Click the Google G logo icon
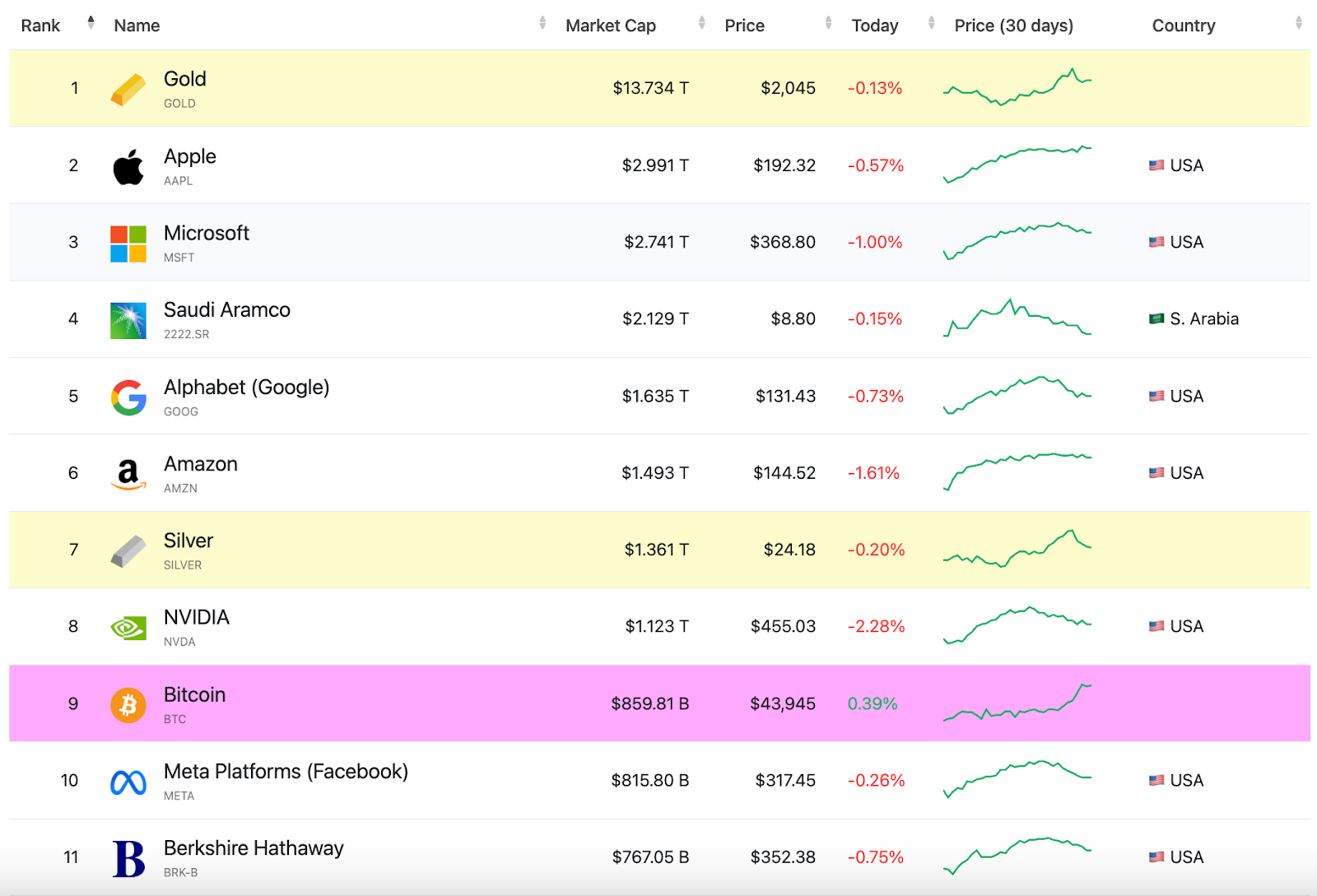This screenshot has width=1317, height=896. tap(128, 397)
